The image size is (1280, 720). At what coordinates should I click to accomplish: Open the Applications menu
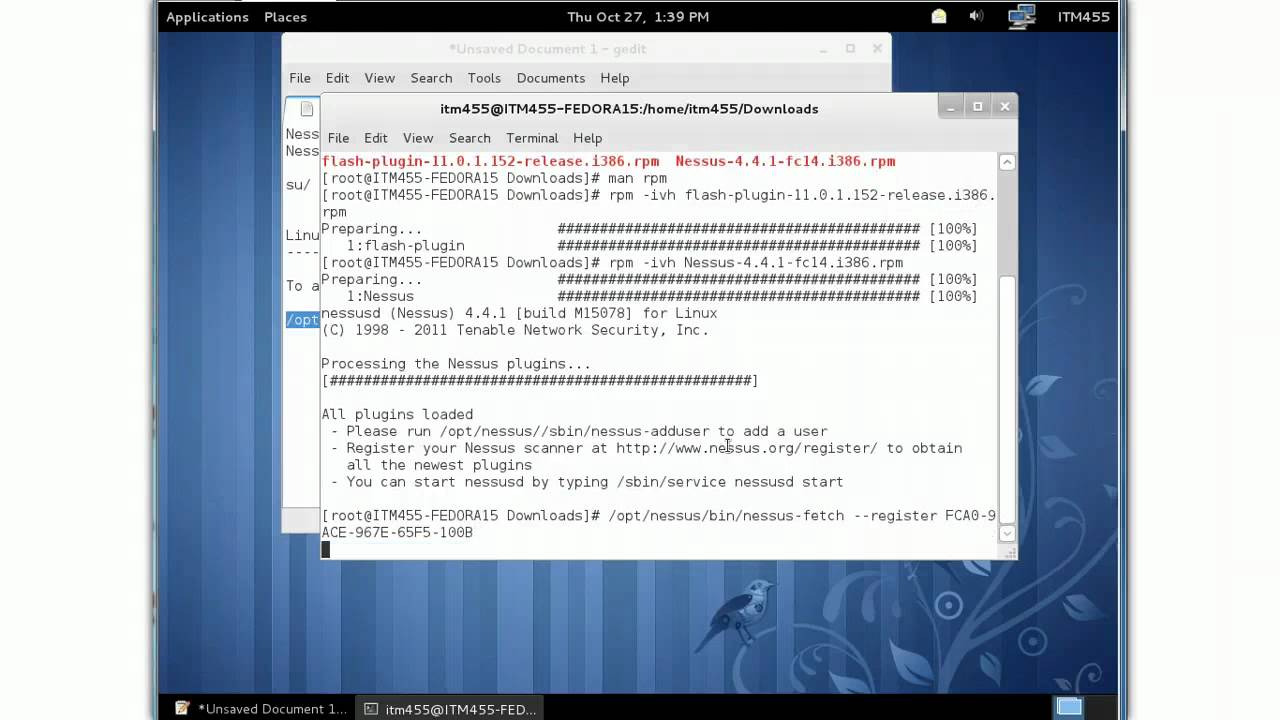coord(207,17)
